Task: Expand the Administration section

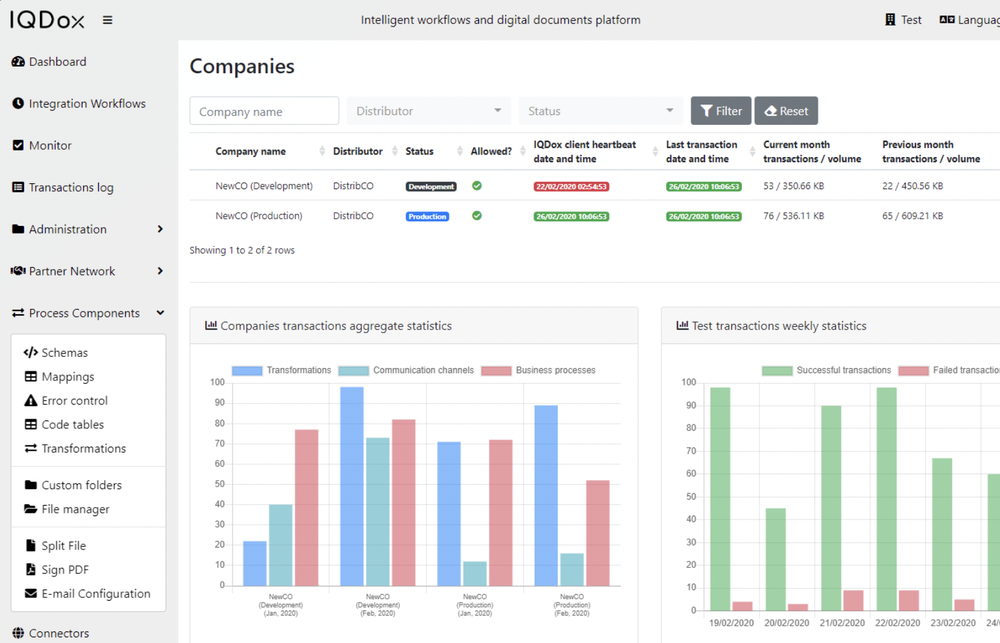Action: [64, 229]
